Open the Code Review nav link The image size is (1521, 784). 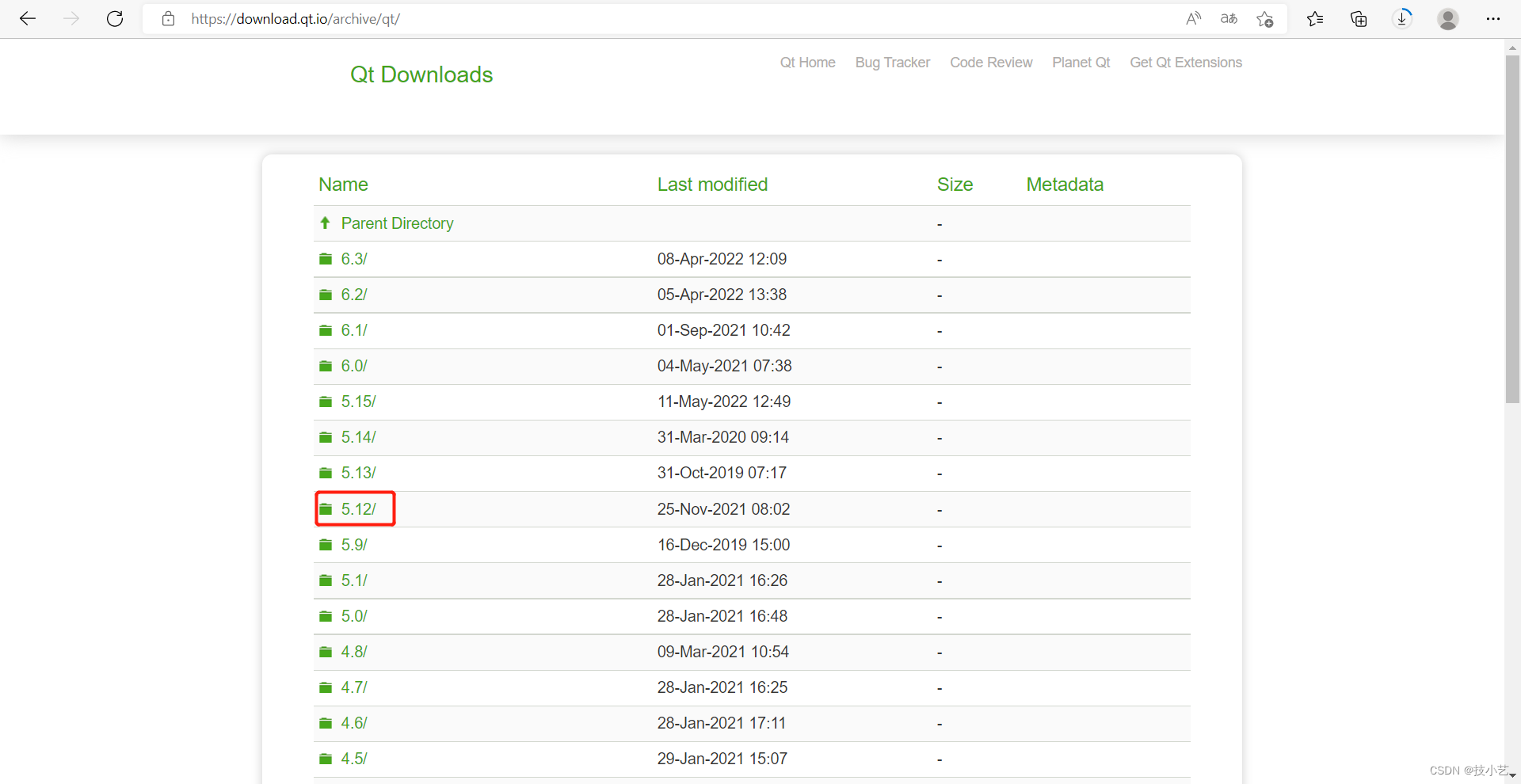click(x=991, y=63)
